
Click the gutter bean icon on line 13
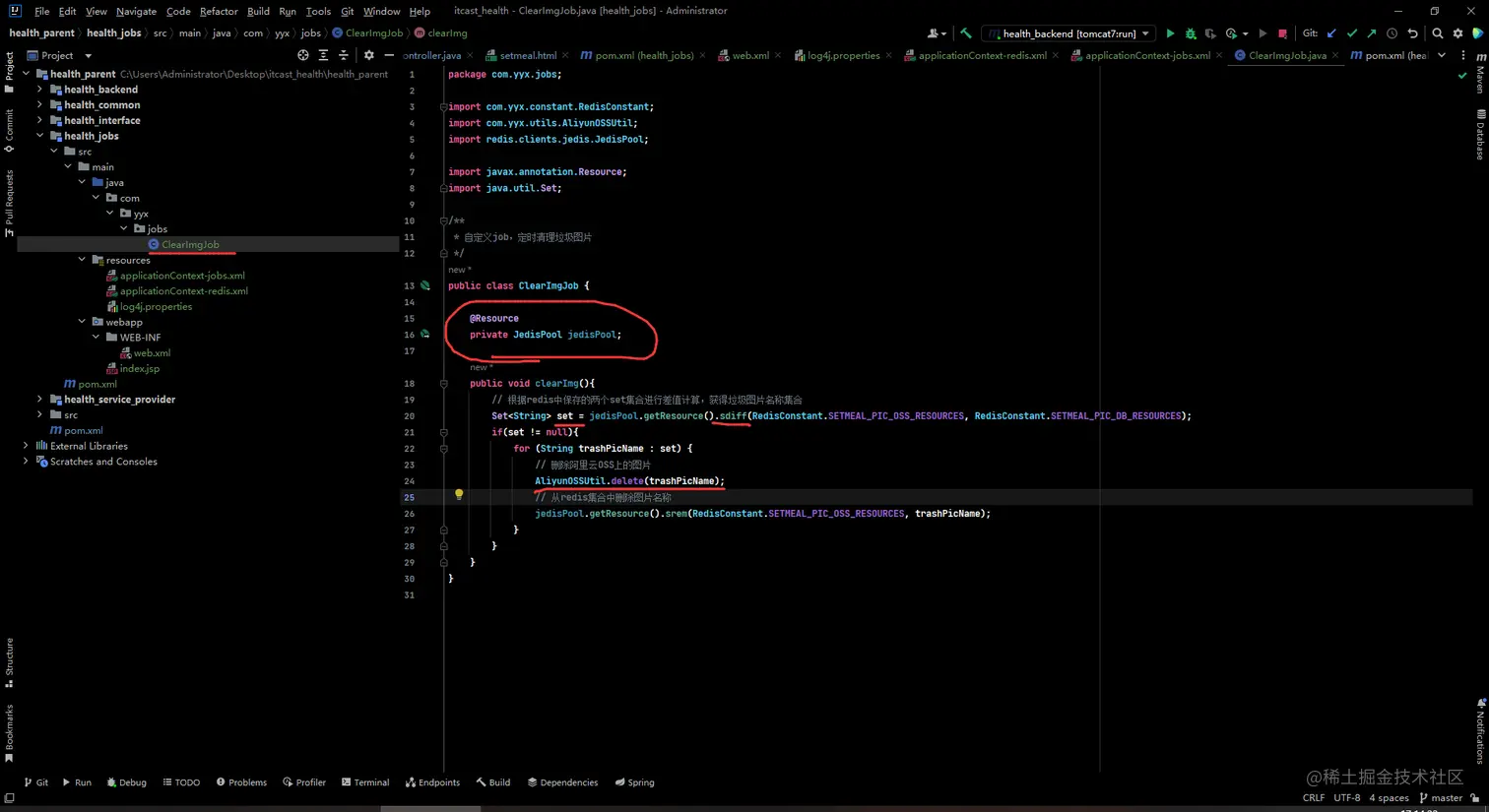click(425, 285)
